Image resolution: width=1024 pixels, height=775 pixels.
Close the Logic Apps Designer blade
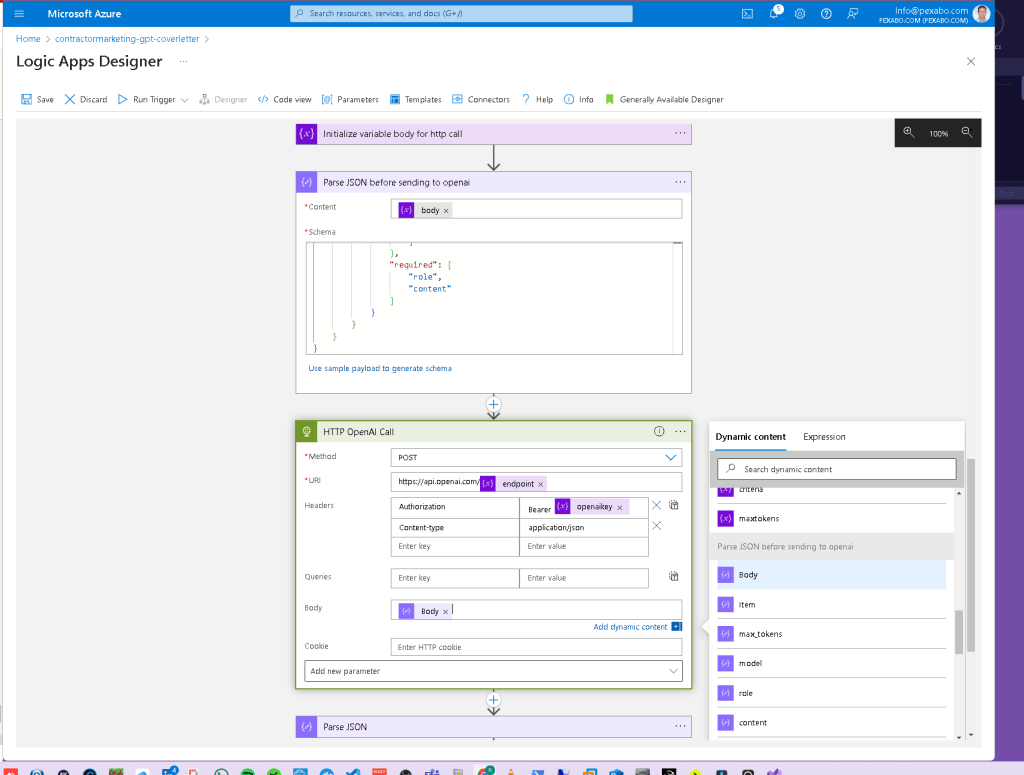click(x=971, y=61)
